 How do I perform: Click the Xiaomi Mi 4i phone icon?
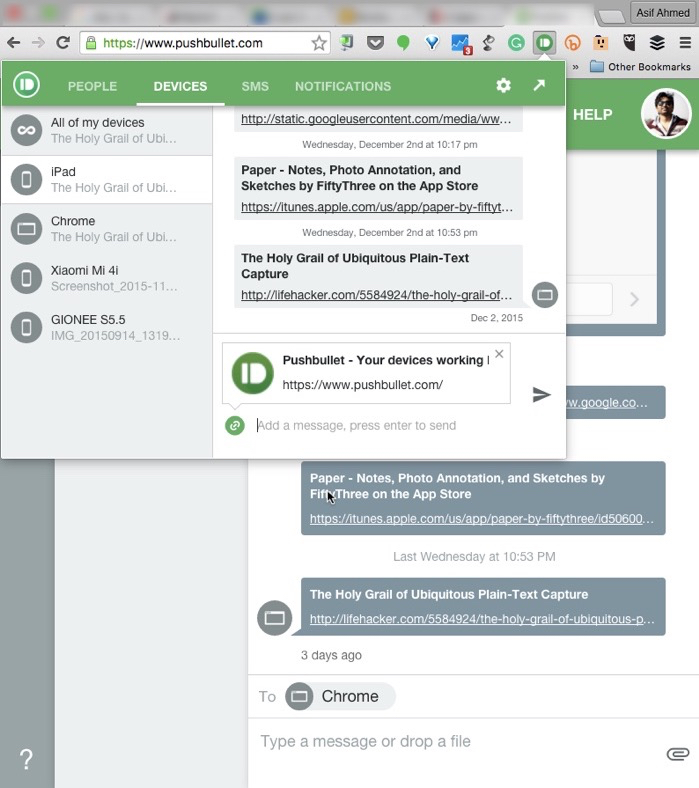(x=26, y=278)
